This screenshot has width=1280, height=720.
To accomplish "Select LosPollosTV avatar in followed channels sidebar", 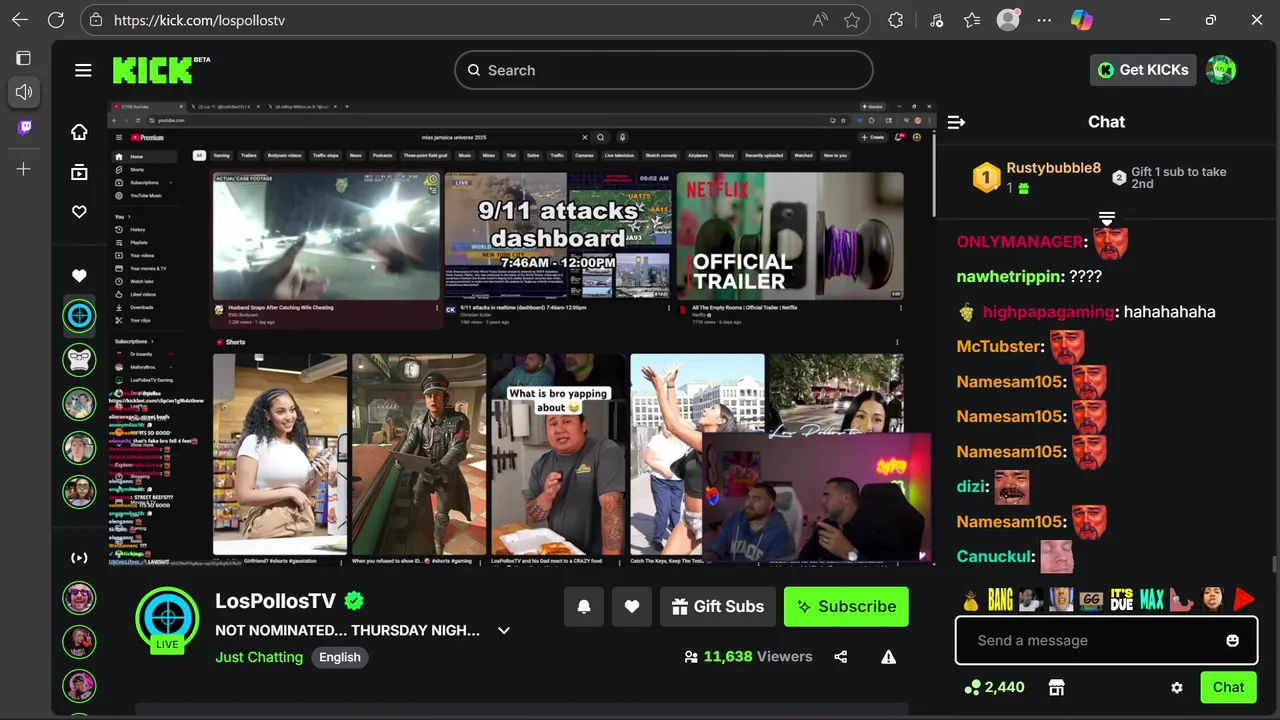I will click(x=79, y=316).
